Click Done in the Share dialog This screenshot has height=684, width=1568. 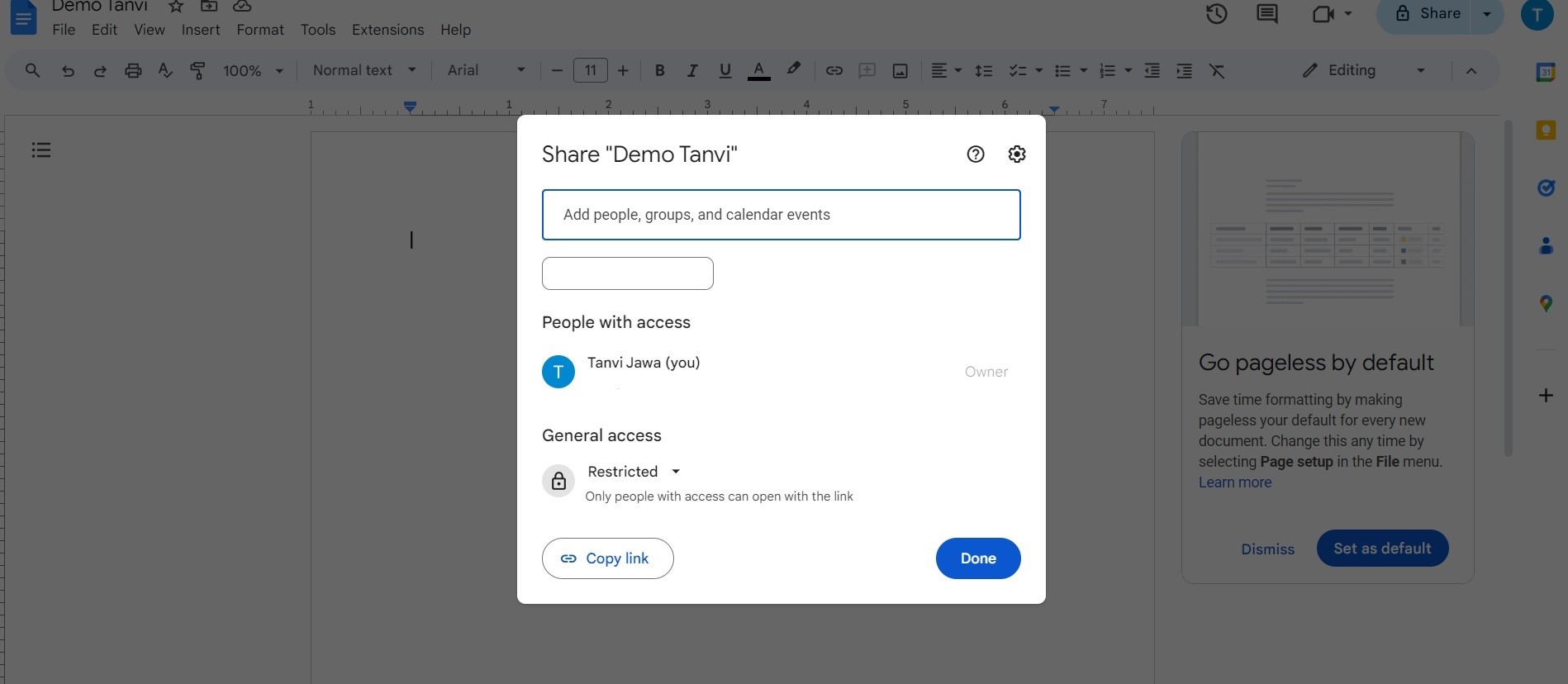pos(978,558)
